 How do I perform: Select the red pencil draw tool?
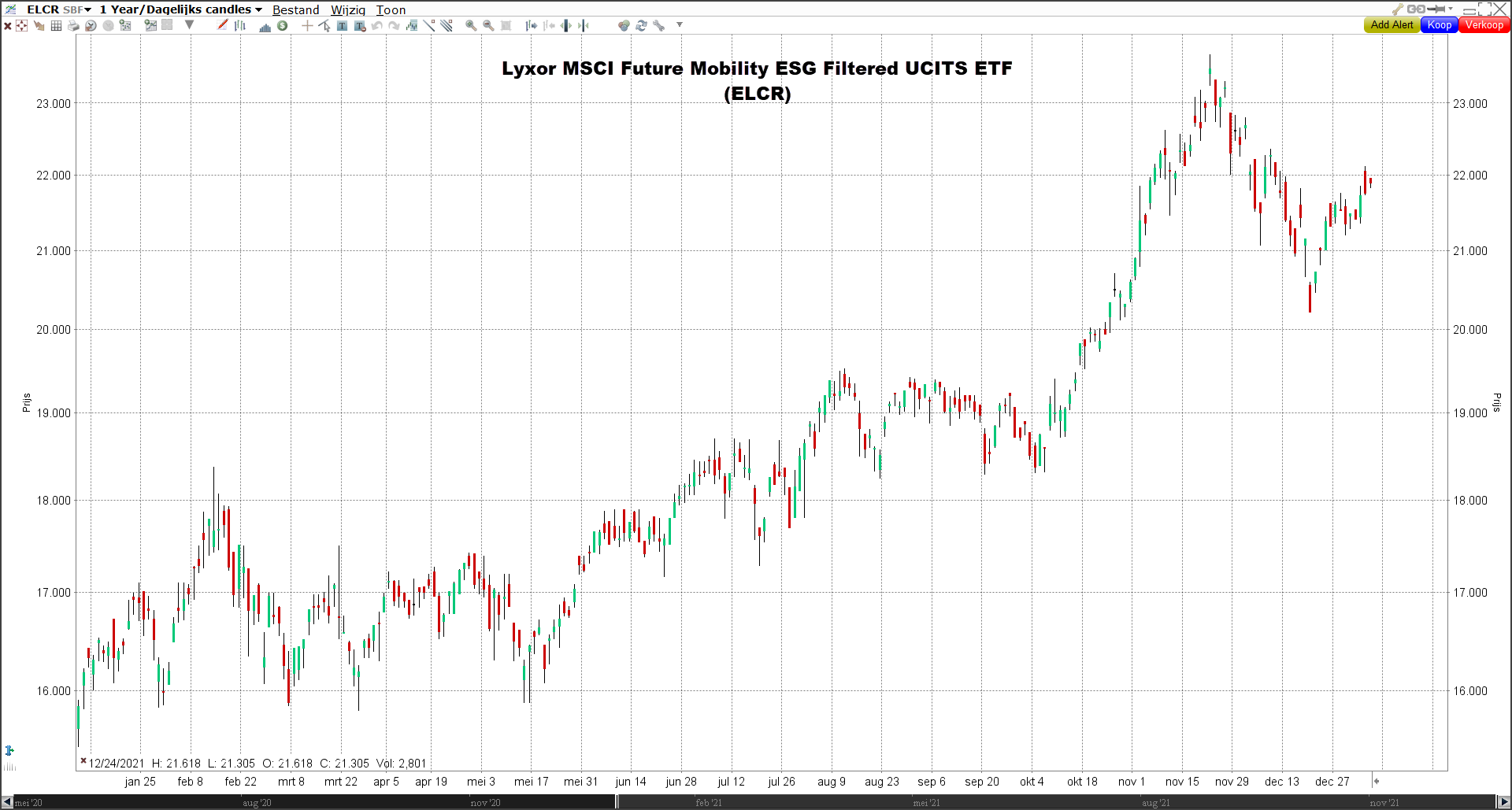pyautogui.click(x=223, y=25)
